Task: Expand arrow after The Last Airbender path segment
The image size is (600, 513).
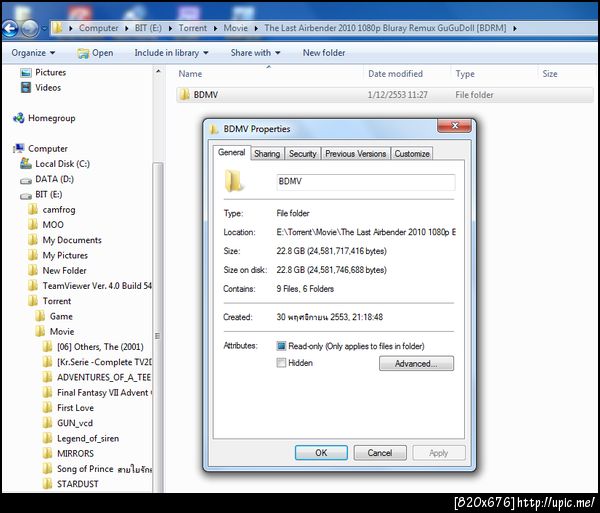Action: (515, 28)
